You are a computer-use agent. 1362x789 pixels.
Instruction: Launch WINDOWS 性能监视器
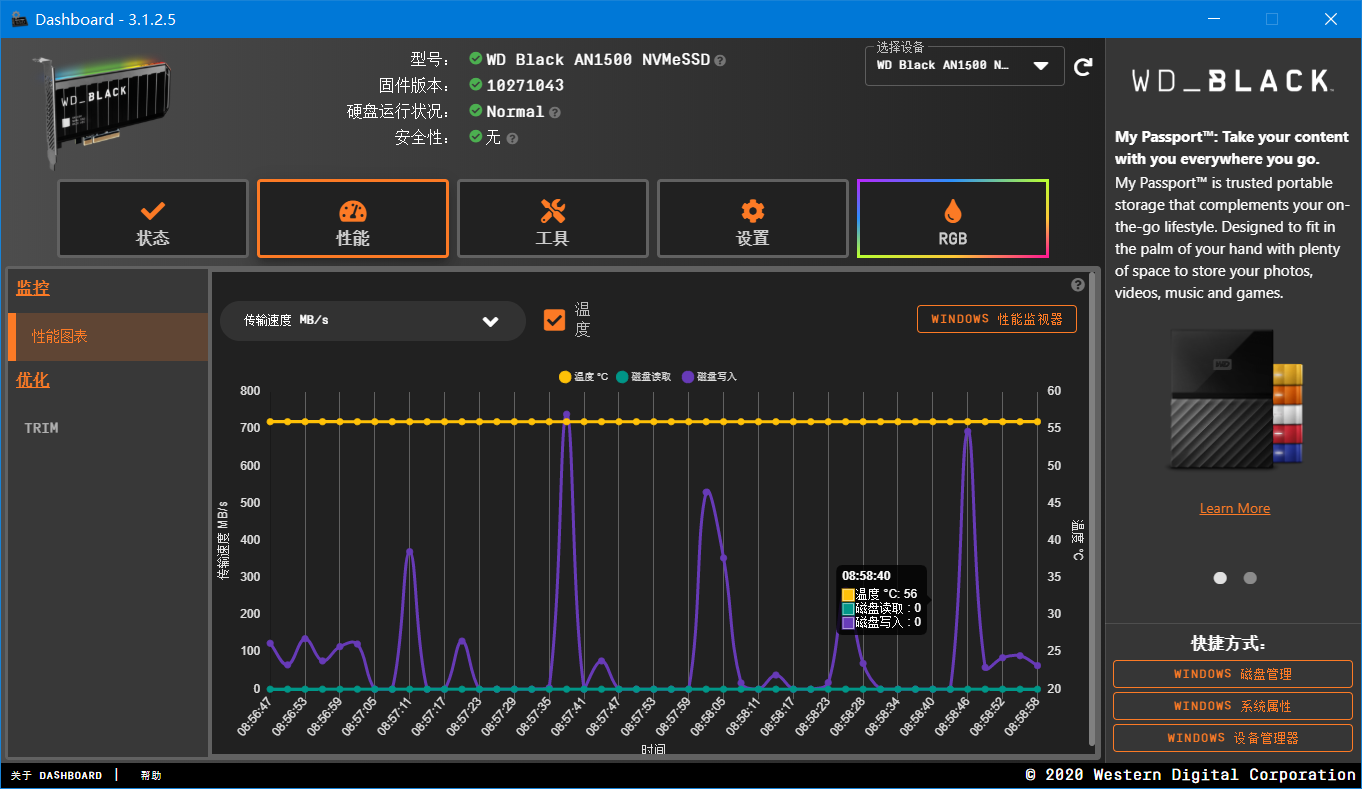click(x=997, y=319)
